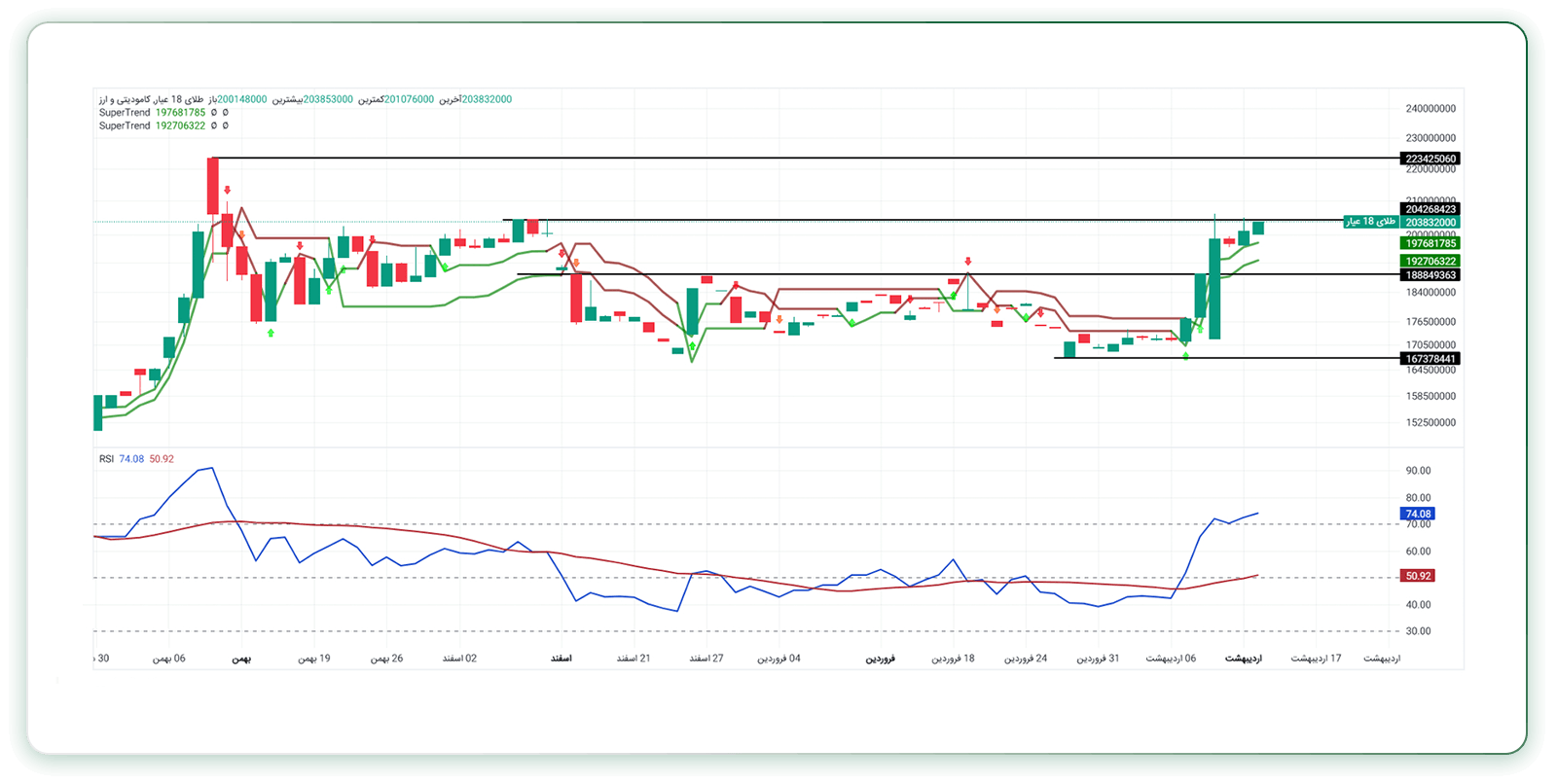The height and width of the screenshot is (784, 1557).
Task: Click the RSI indicator label
Action: pyautogui.click(x=106, y=459)
